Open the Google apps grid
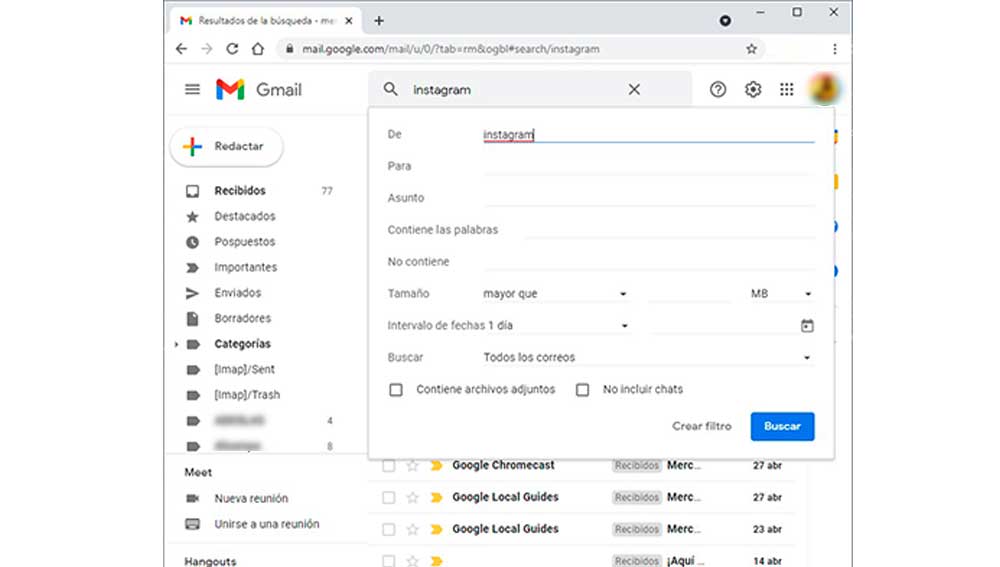 (x=786, y=89)
